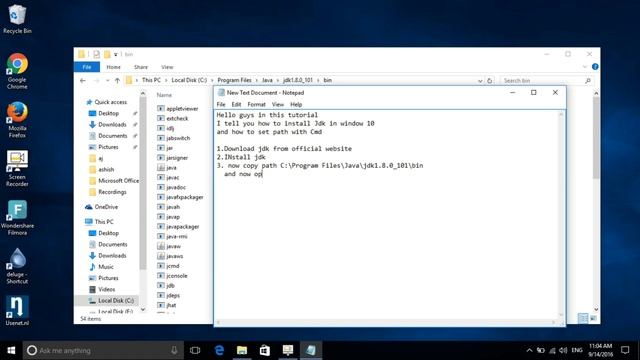
Task: Show hidden system tray icons
Action: 529,350
